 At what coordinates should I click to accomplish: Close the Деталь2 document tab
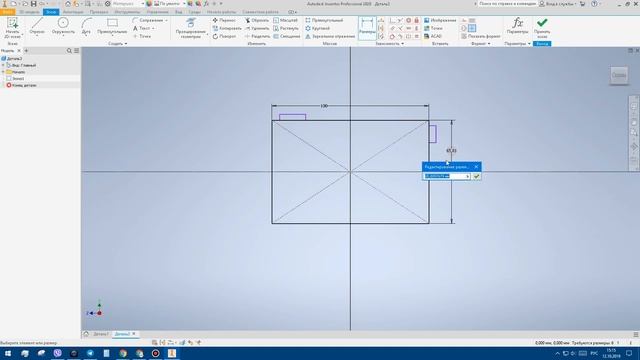tap(134, 334)
